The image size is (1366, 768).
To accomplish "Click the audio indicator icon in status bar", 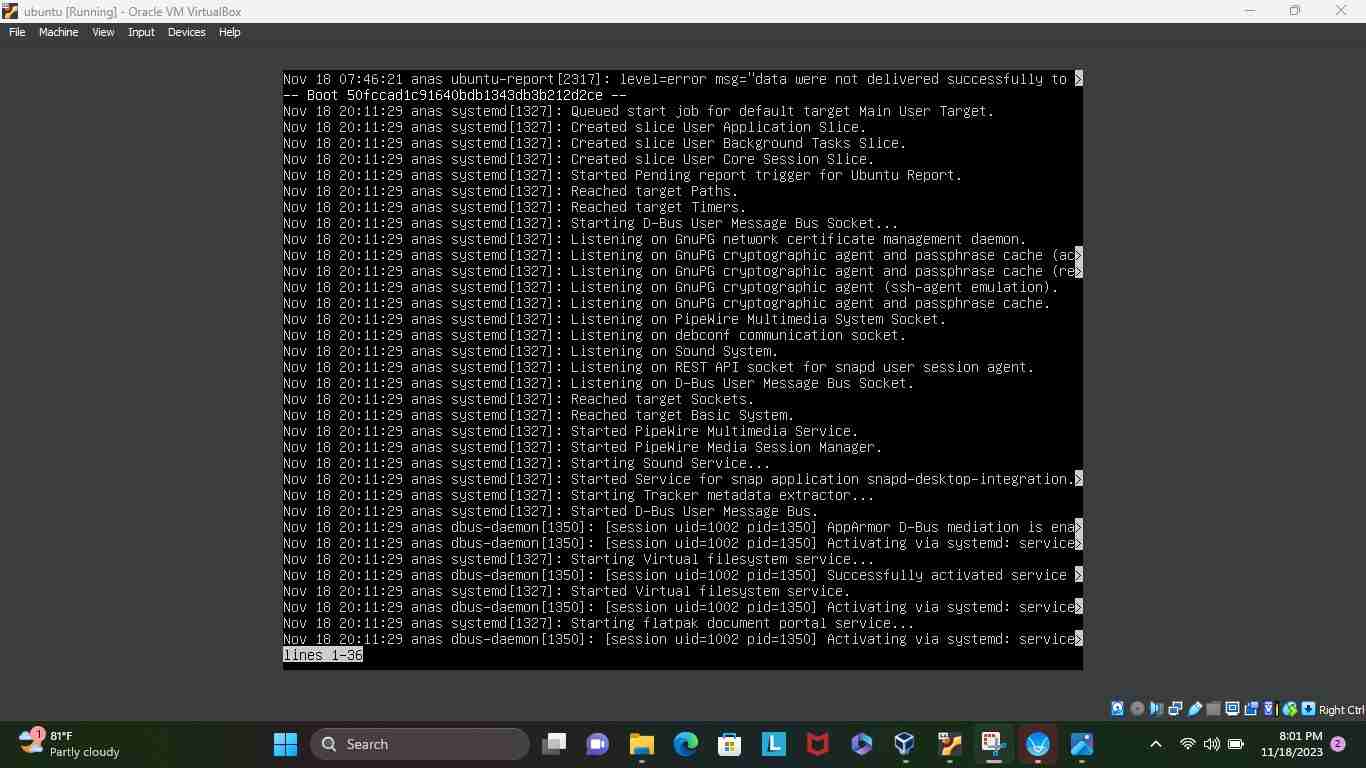I will point(1156,709).
